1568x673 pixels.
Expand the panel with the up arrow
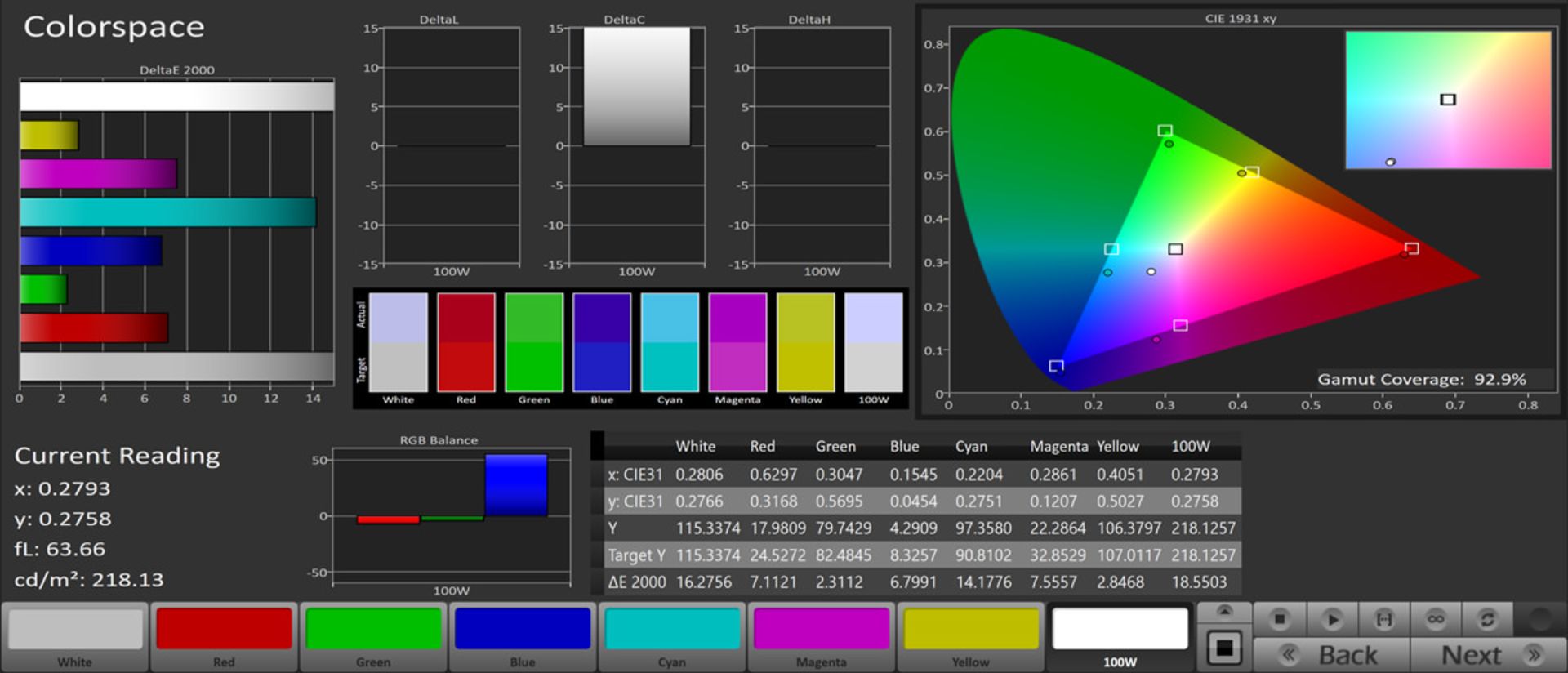pos(1224,612)
